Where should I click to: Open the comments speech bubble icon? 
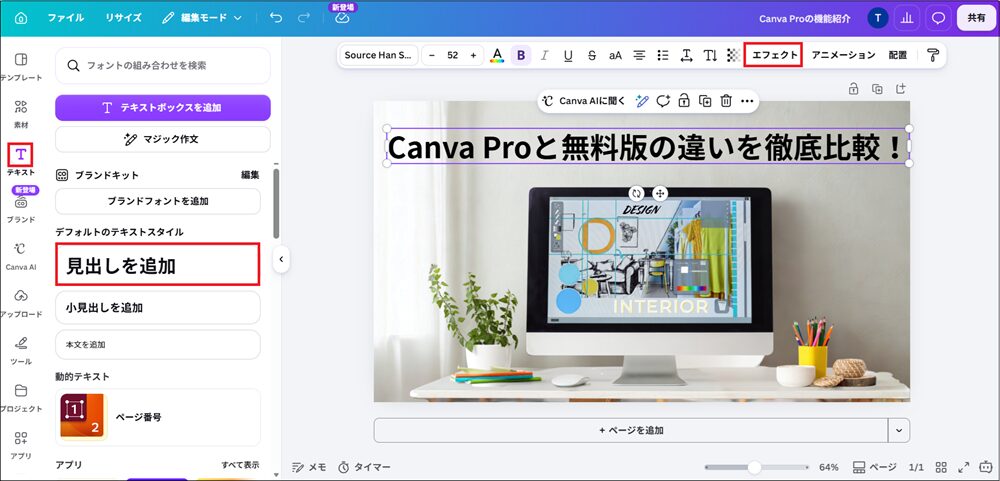pyautogui.click(x=938, y=18)
